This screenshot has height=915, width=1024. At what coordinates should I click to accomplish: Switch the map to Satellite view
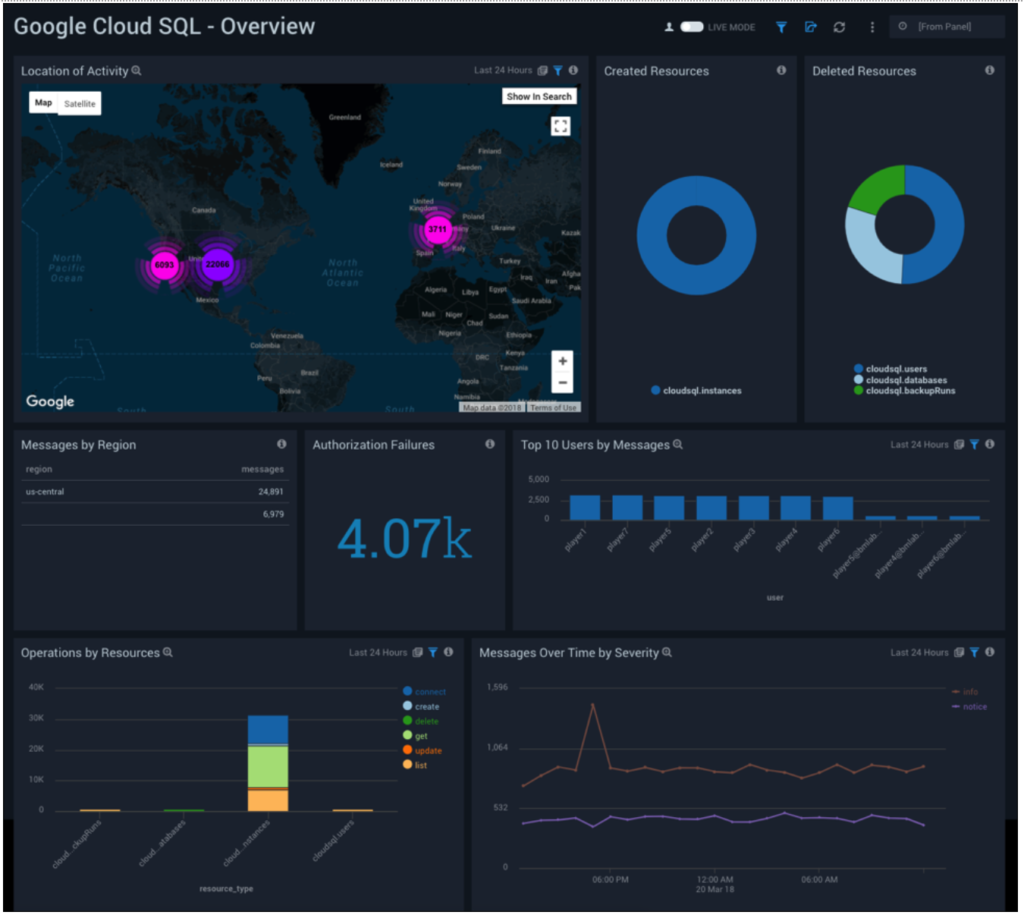point(80,103)
